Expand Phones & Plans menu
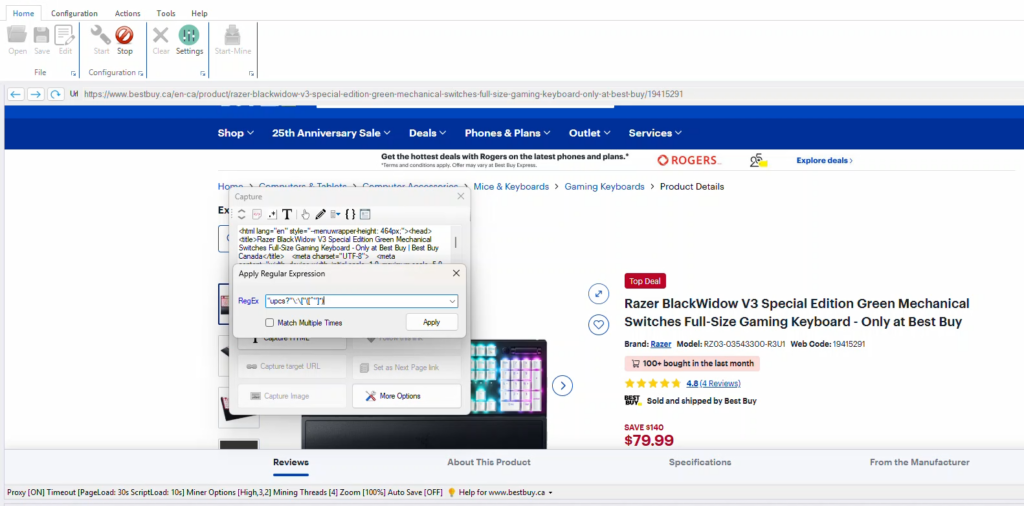Screen dimensions: 1024x506 (507, 133)
